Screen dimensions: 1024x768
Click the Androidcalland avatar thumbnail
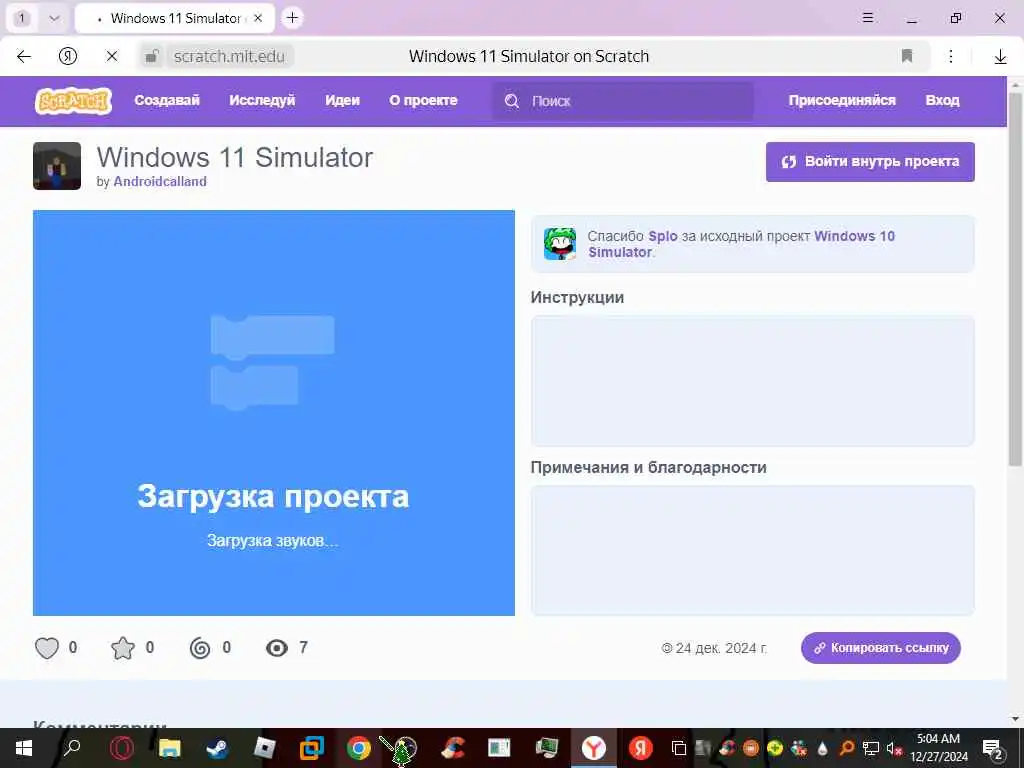coord(57,166)
